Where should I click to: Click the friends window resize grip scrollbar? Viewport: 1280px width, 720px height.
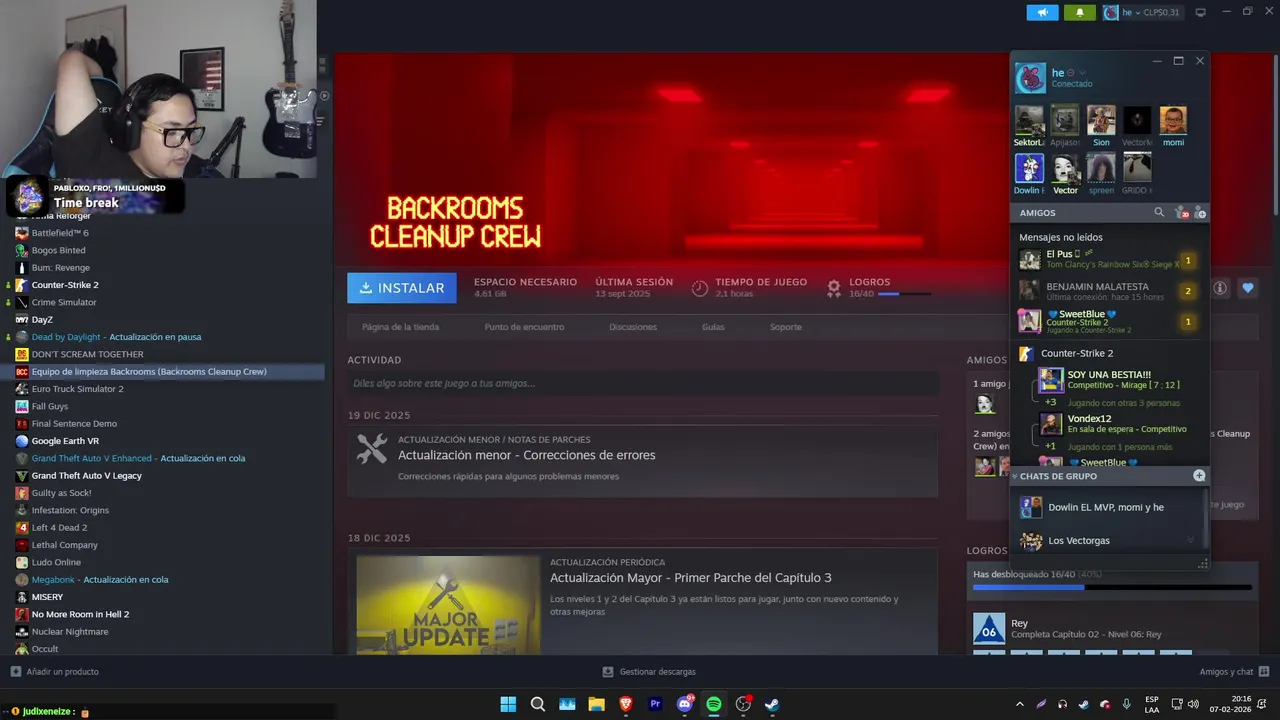coord(1203,564)
